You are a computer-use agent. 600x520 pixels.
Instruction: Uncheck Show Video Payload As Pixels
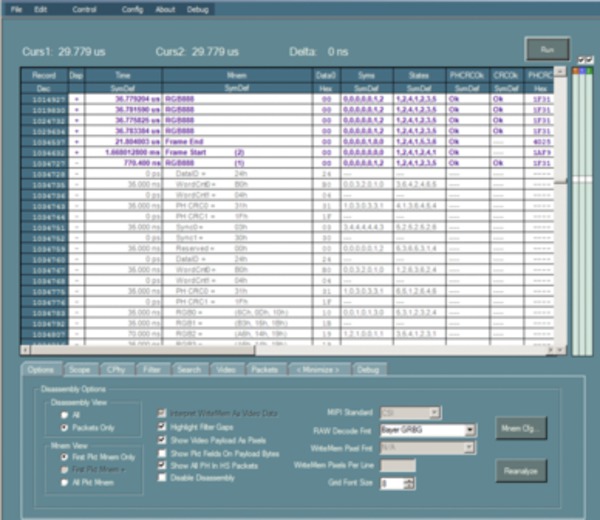point(163,439)
